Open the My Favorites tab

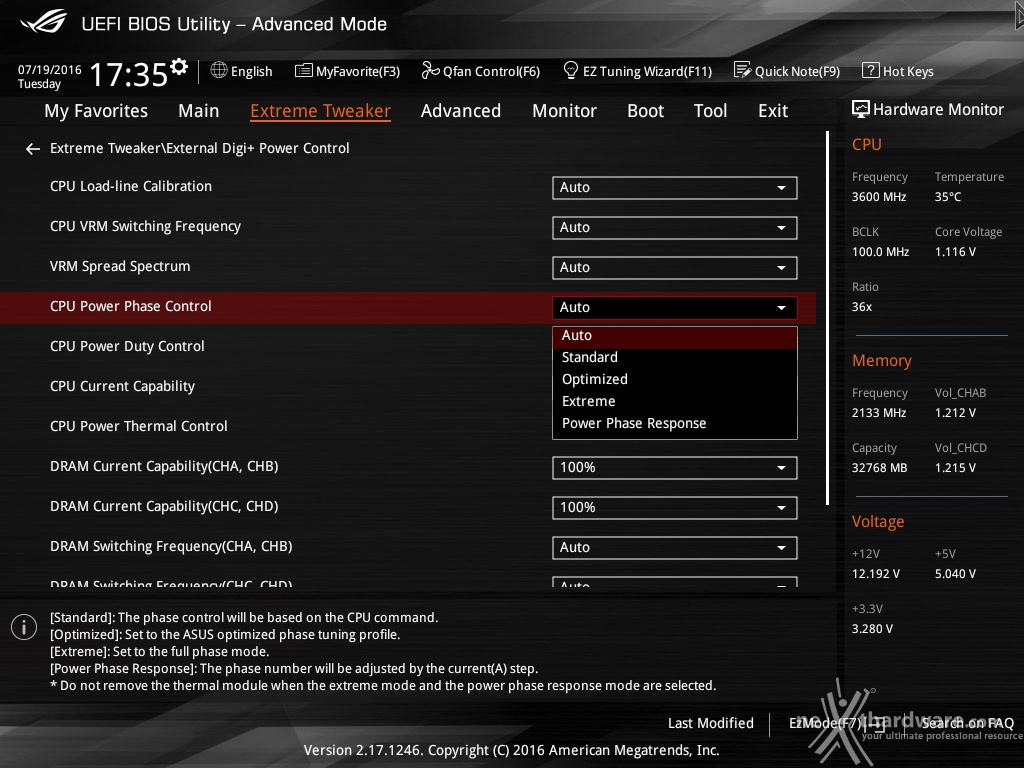coord(96,111)
